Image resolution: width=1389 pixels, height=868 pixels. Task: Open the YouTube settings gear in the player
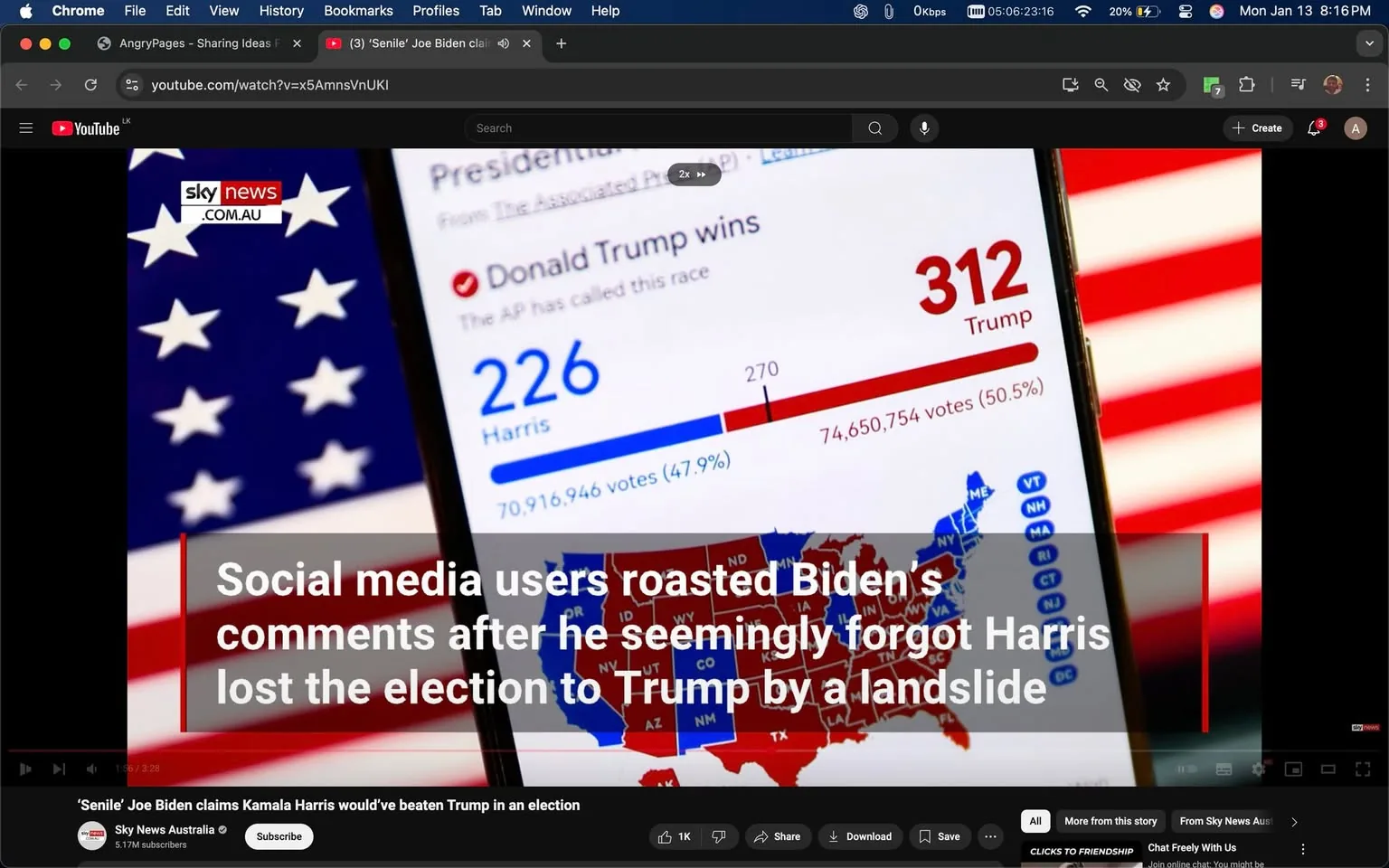pos(1258,769)
